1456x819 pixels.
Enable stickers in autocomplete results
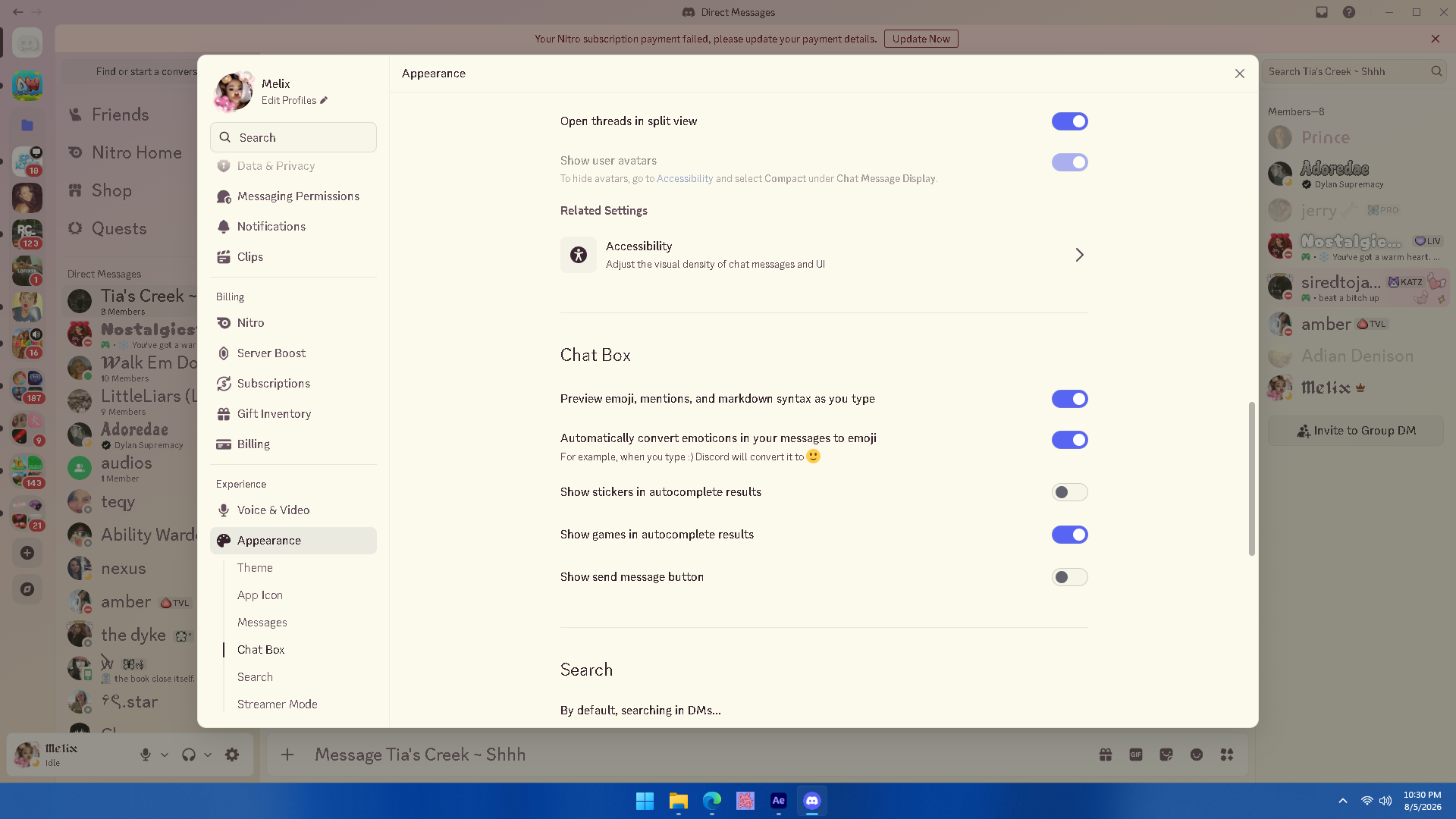click(x=1069, y=492)
